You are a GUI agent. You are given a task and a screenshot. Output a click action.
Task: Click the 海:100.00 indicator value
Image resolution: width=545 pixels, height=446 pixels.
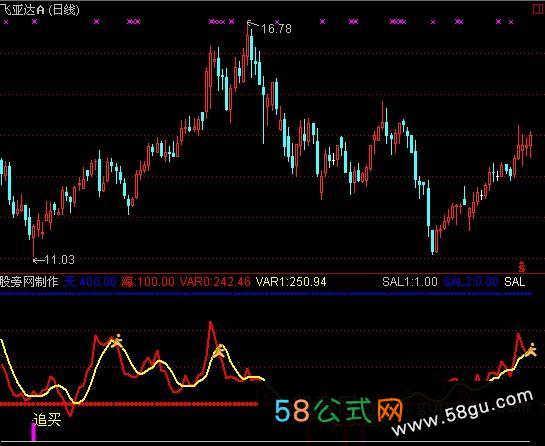point(148,282)
